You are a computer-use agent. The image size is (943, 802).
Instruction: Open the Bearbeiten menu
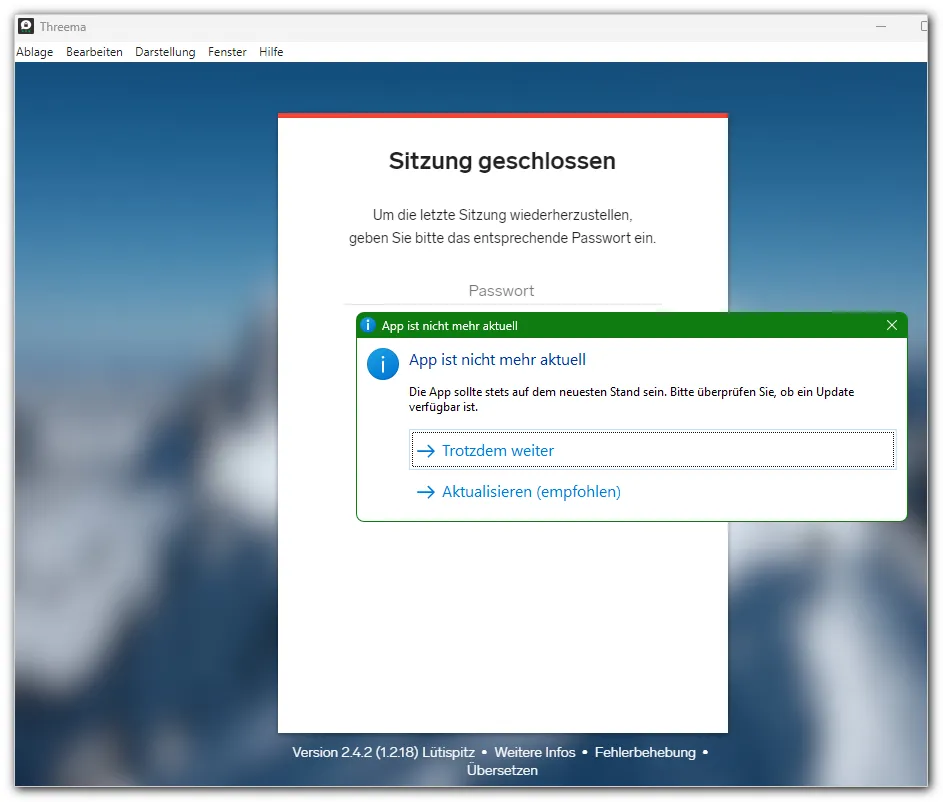click(94, 52)
